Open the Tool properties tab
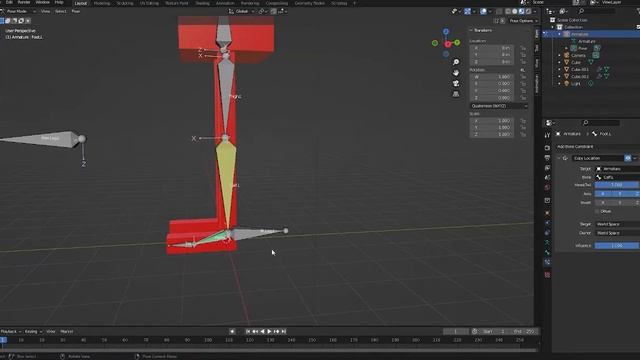Screen dimensions: 640x360 547,135
